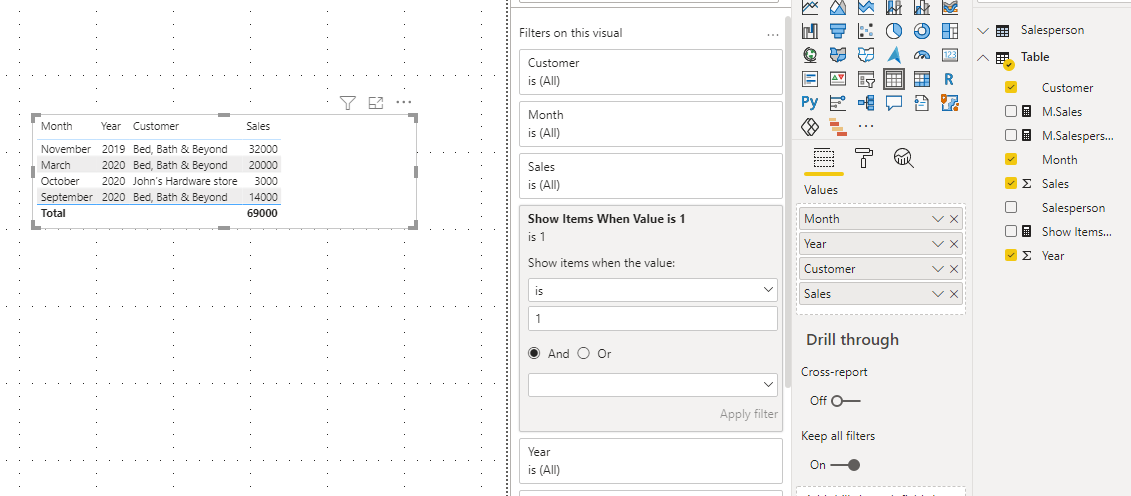Image resolution: width=1131 pixels, height=496 pixels.
Task: Select the Scatter chart visual
Action: tap(866, 31)
